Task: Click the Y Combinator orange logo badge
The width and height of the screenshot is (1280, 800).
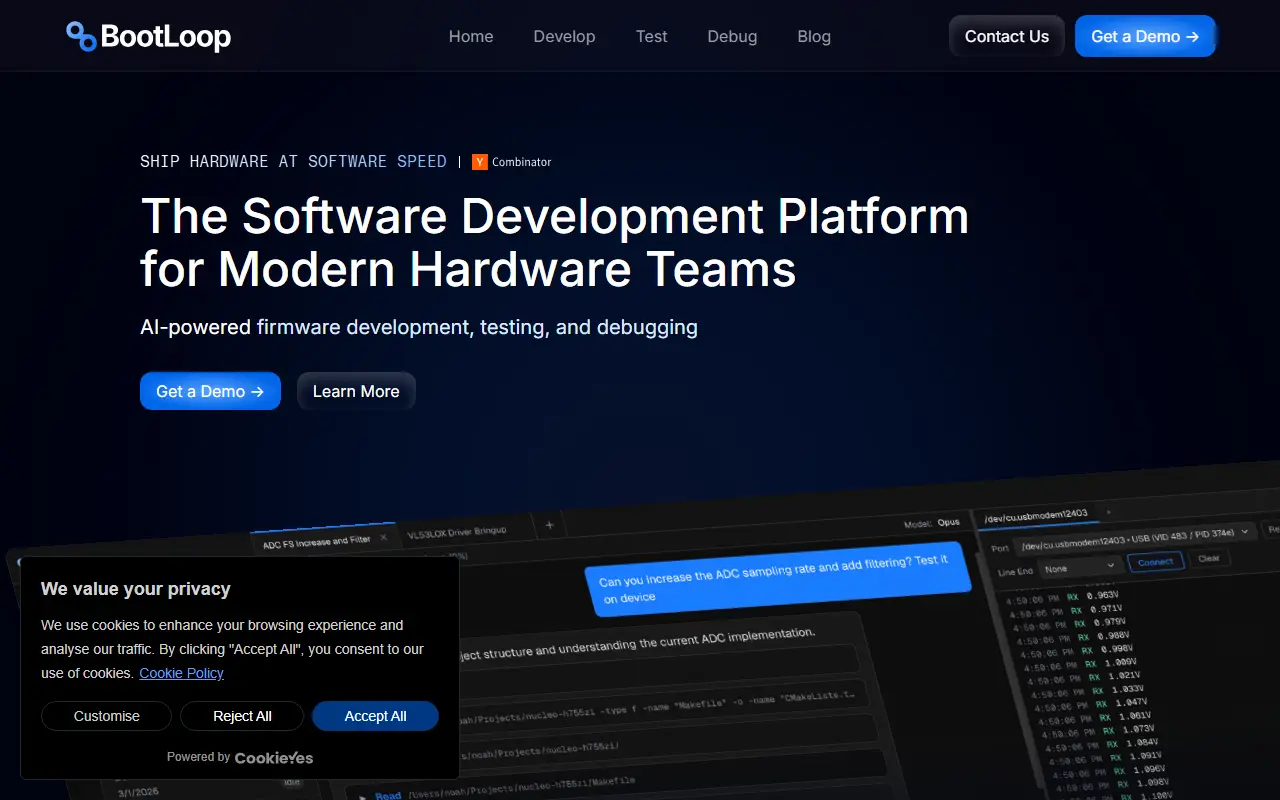Action: tap(480, 162)
